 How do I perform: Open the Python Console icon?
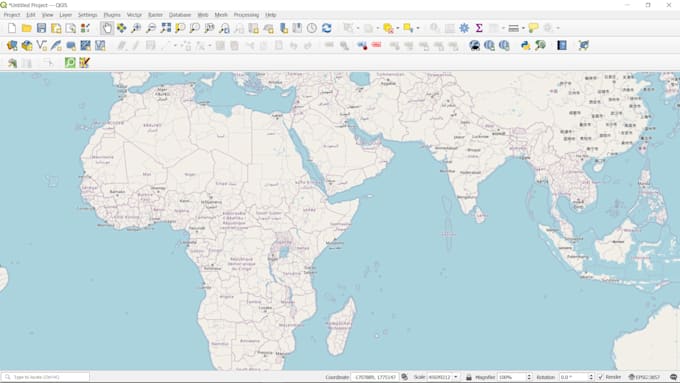tap(525, 46)
